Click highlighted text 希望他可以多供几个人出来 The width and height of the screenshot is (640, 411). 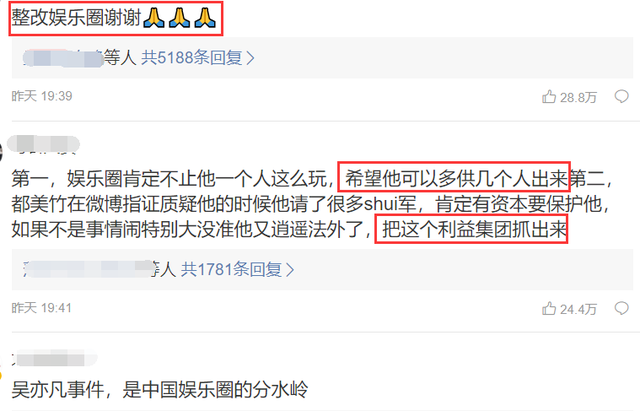[x=456, y=178]
